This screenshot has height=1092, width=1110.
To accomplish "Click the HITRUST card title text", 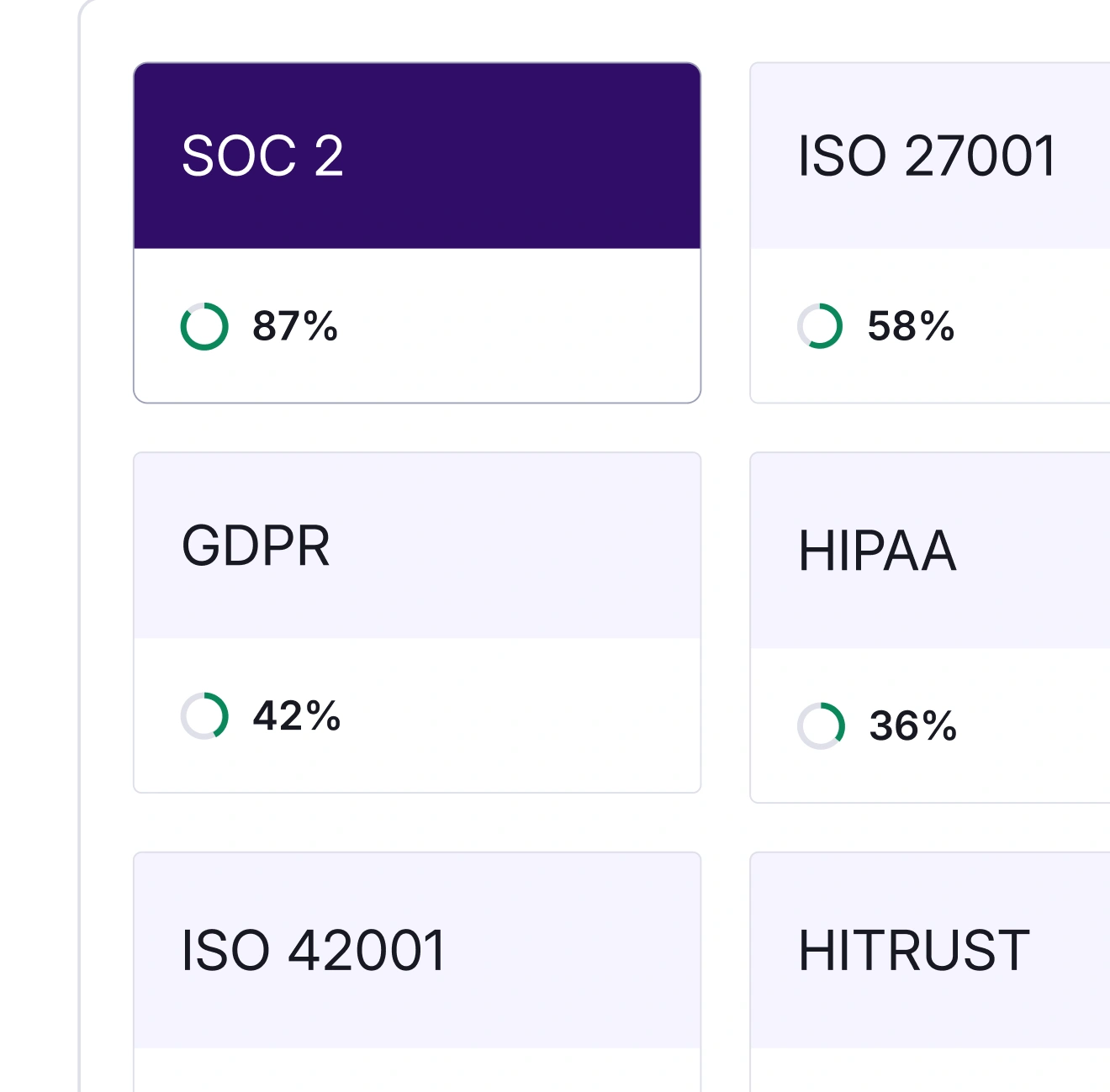I will 917,952.
